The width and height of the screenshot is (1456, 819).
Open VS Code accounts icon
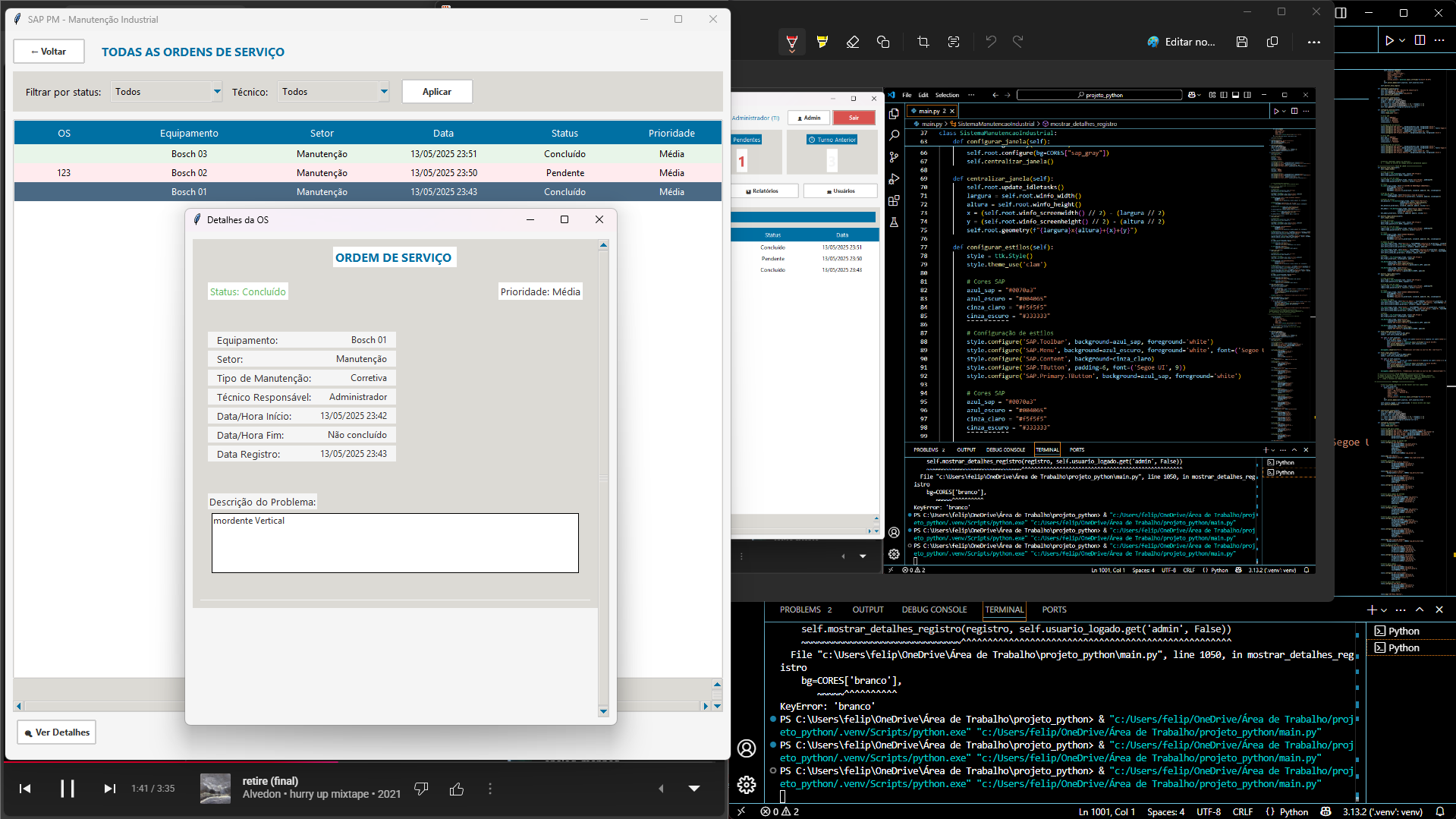[x=747, y=749]
